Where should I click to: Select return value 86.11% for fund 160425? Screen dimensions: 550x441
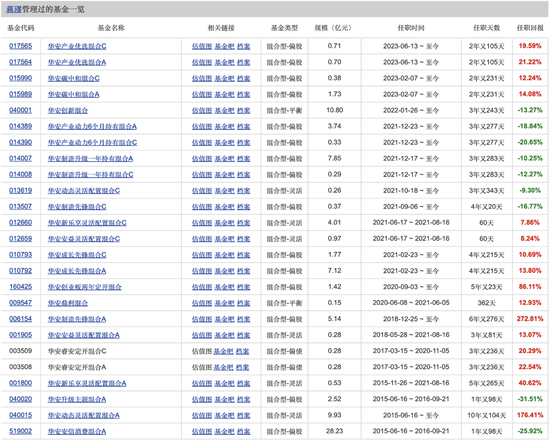click(x=530, y=287)
